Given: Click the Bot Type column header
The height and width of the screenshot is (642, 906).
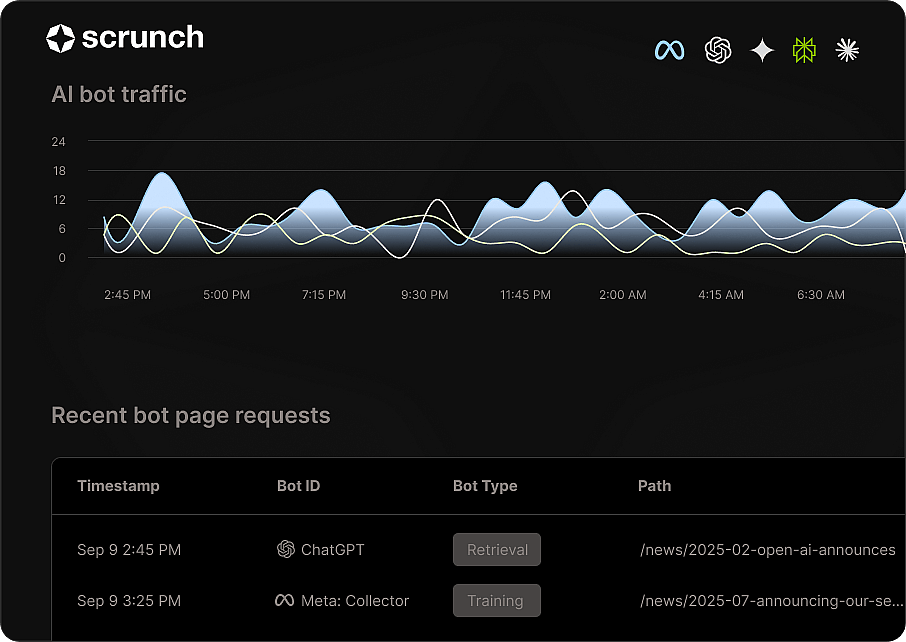Looking at the screenshot, I should (485, 486).
